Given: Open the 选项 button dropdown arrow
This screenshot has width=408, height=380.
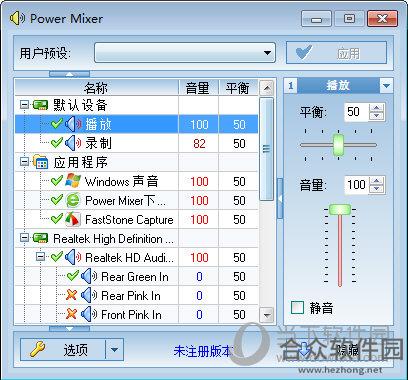Looking at the screenshot, I should click(x=114, y=350).
